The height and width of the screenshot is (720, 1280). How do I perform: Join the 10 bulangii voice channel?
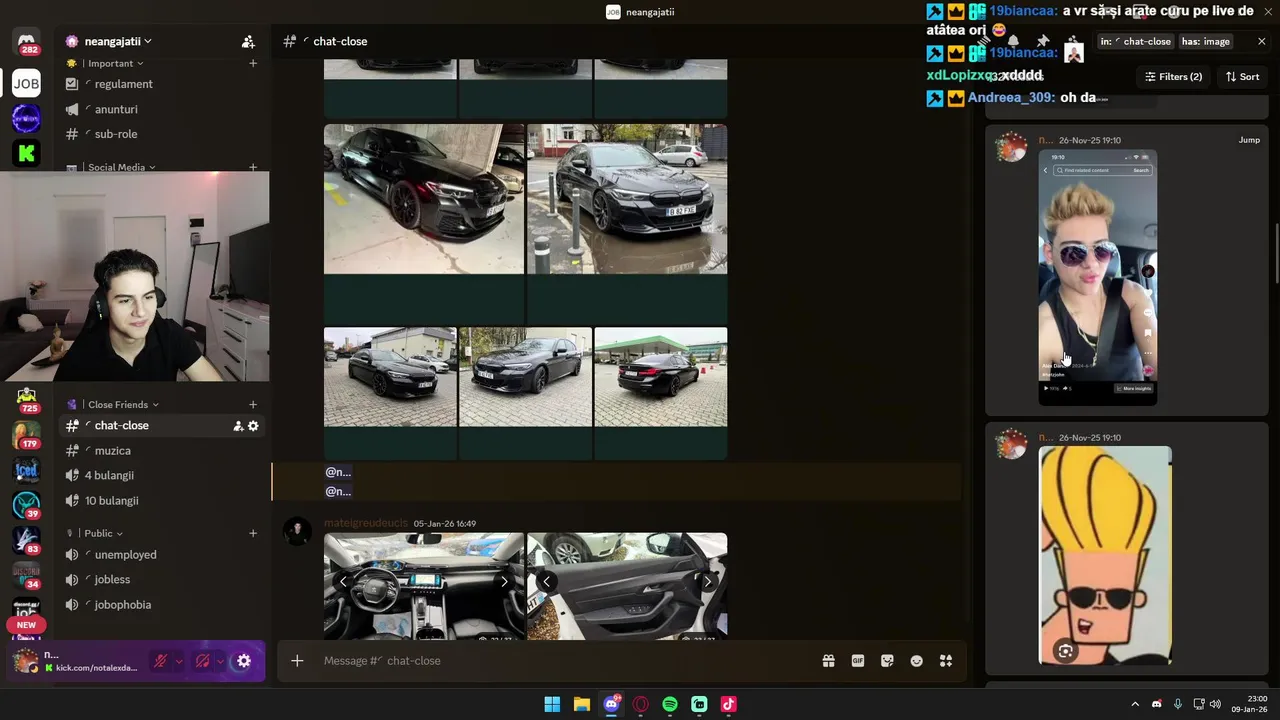pyautogui.click(x=160, y=501)
